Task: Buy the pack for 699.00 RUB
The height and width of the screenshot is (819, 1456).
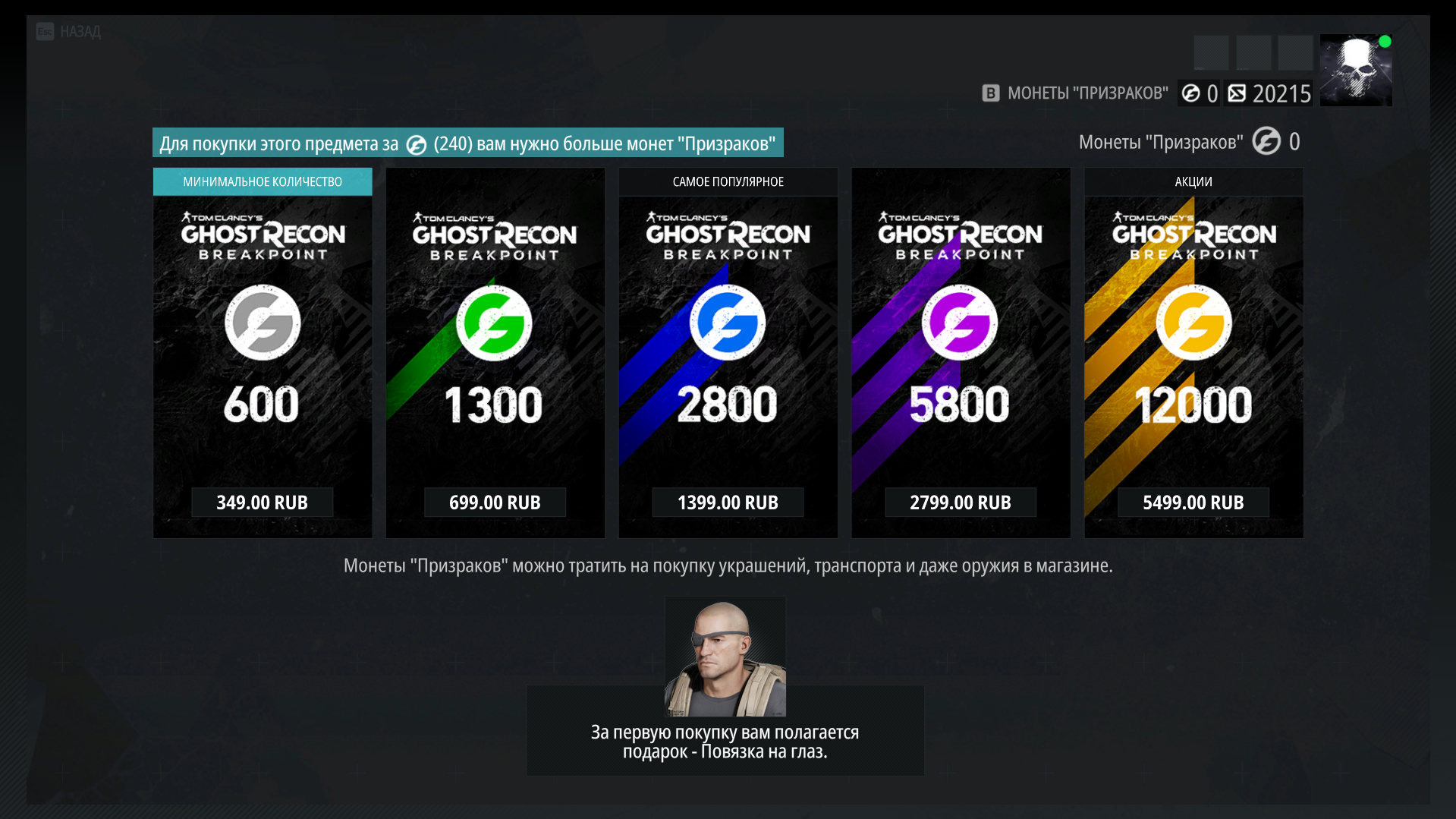Action: [495, 502]
